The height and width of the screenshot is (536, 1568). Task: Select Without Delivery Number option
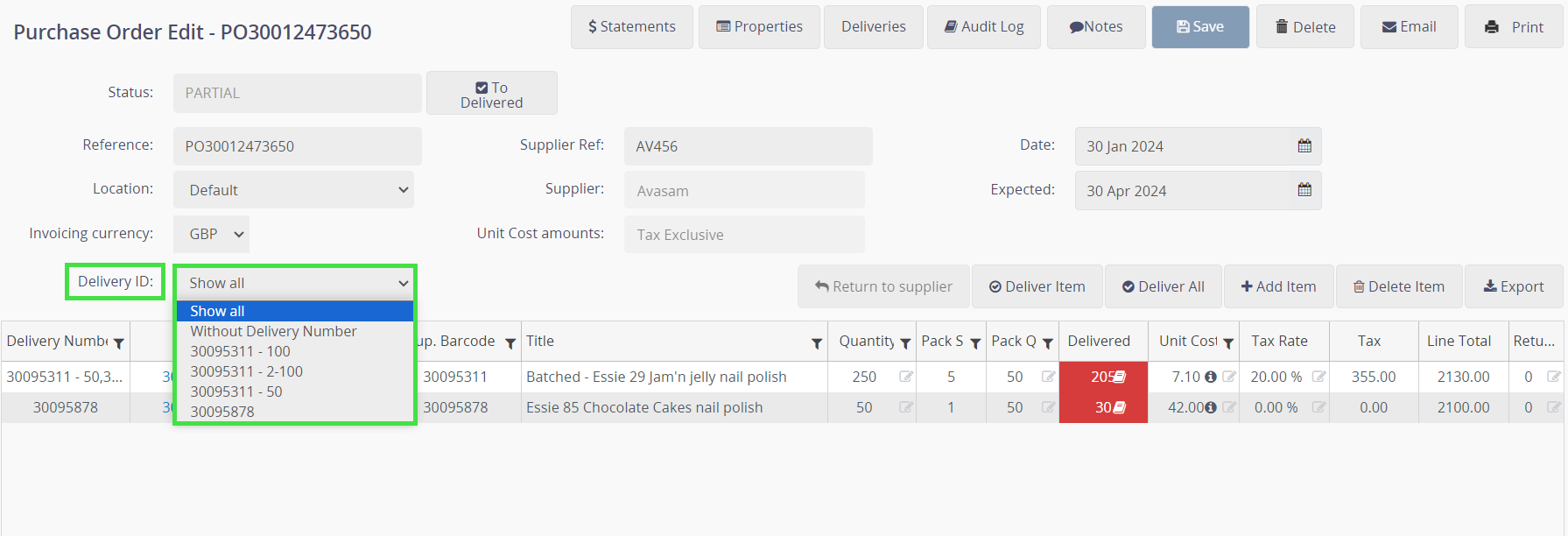coord(273,331)
